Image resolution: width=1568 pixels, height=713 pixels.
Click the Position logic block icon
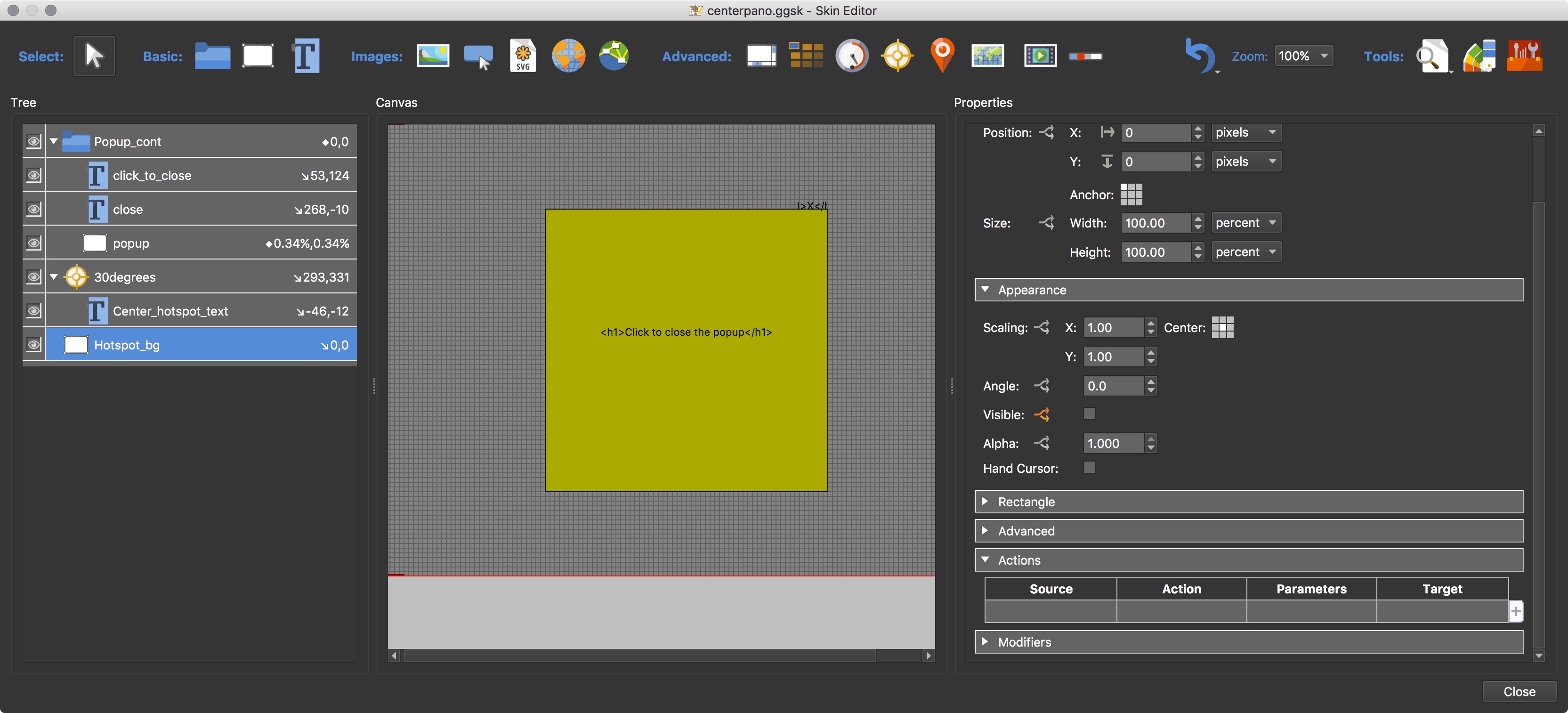[x=1046, y=132]
